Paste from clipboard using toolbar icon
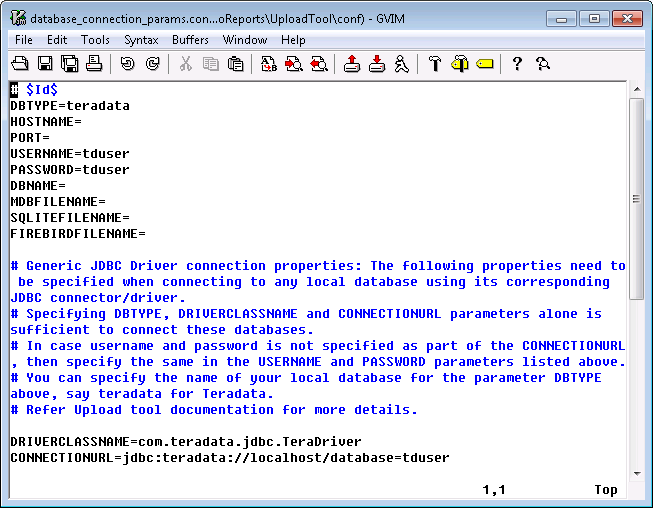This screenshot has width=653, height=508. pyautogui.click(x=236, y=64)
